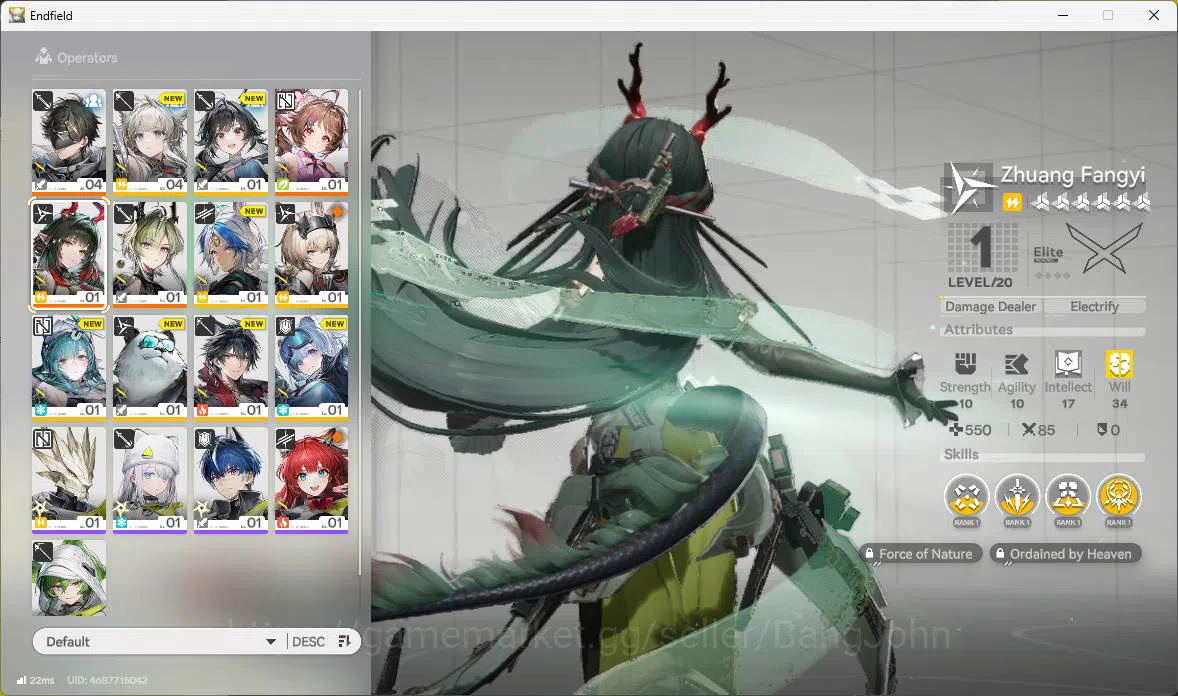
Task: Click the defense shield icon showing 0
Action: pos(1101,429)
